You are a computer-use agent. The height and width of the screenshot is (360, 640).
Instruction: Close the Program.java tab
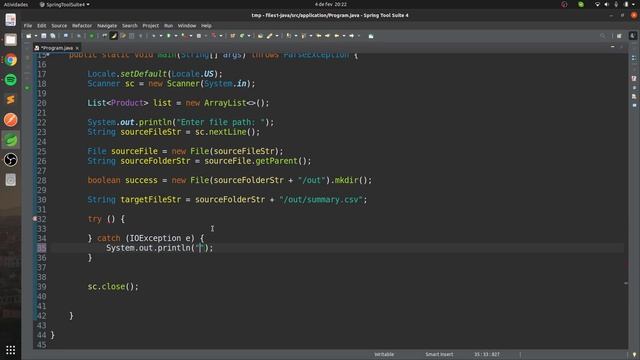[x=77, y=48]
